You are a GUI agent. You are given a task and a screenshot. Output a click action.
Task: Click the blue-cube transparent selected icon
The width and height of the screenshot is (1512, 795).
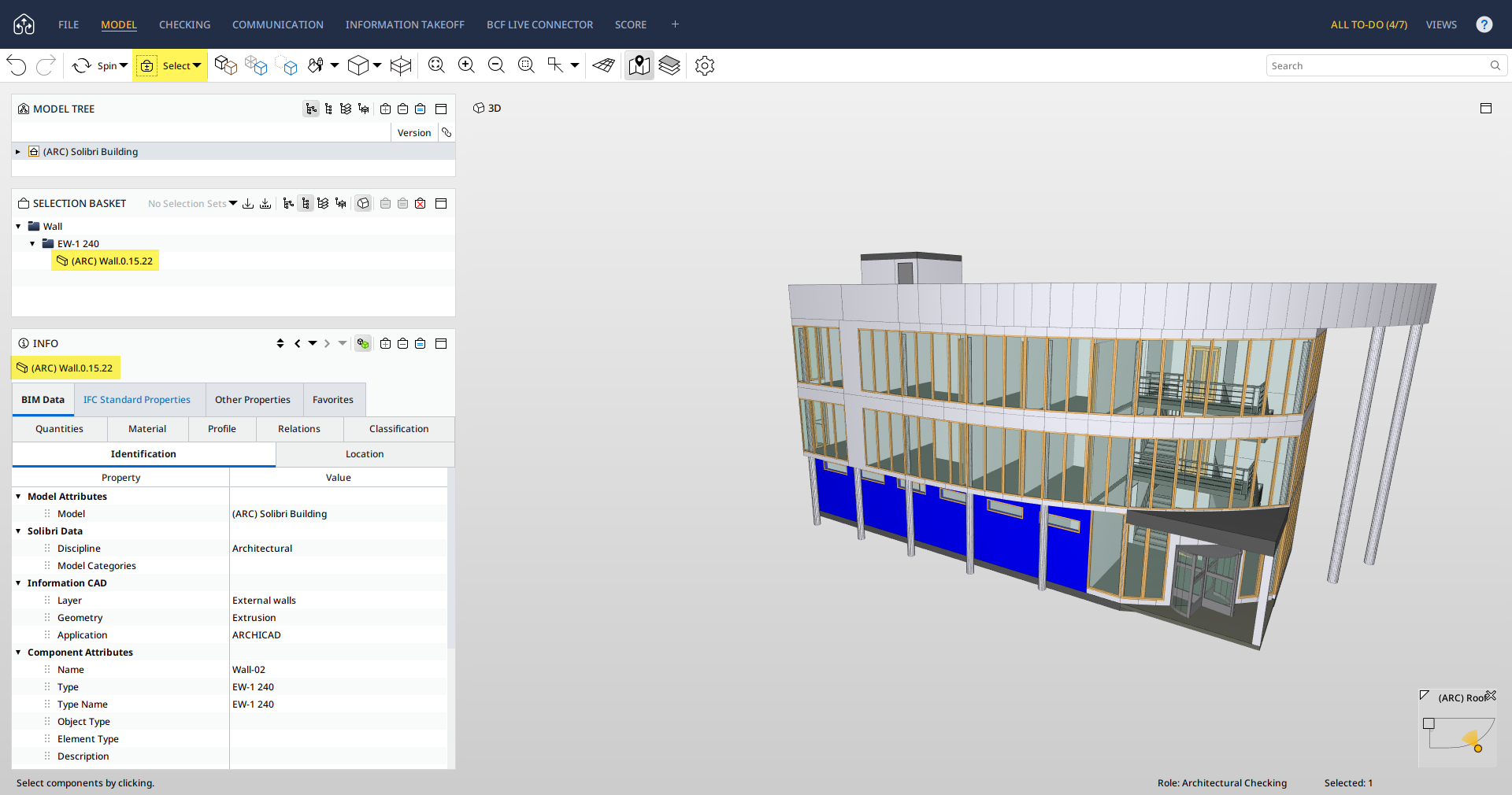pyautogui.click(x=256, y=65)
